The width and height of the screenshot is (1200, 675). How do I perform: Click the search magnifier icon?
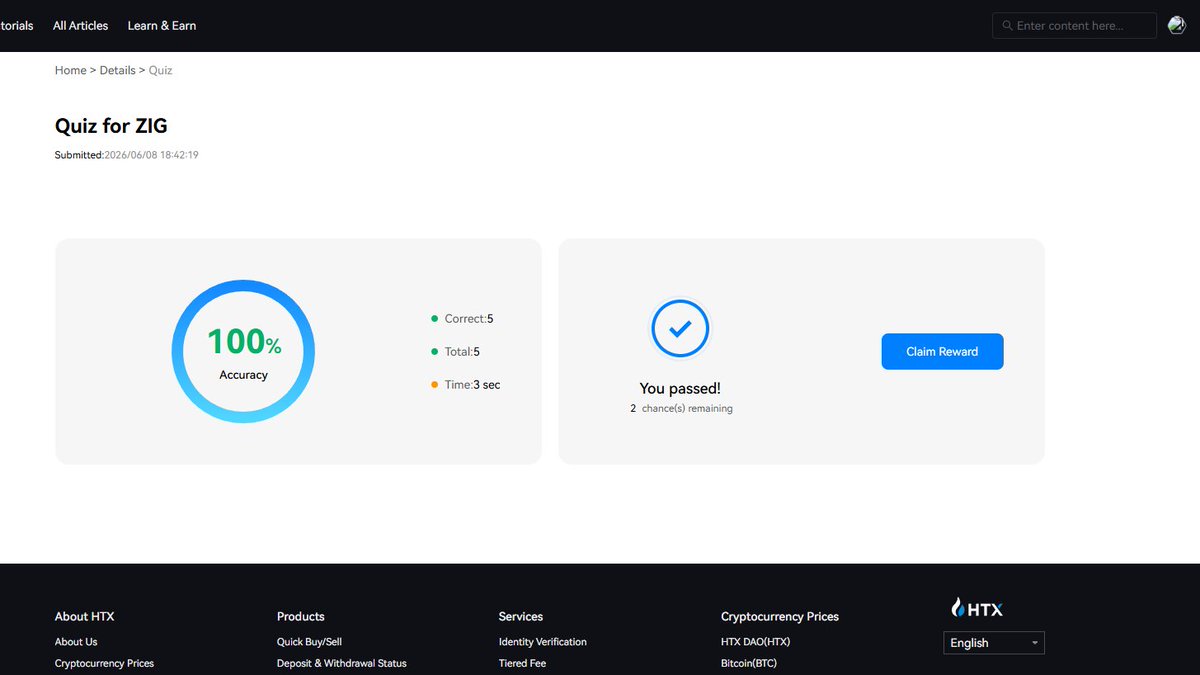tap(1006, 26)
